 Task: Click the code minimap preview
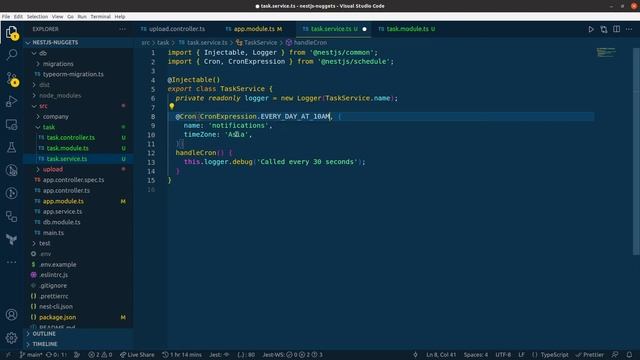(x=606, y=53)
